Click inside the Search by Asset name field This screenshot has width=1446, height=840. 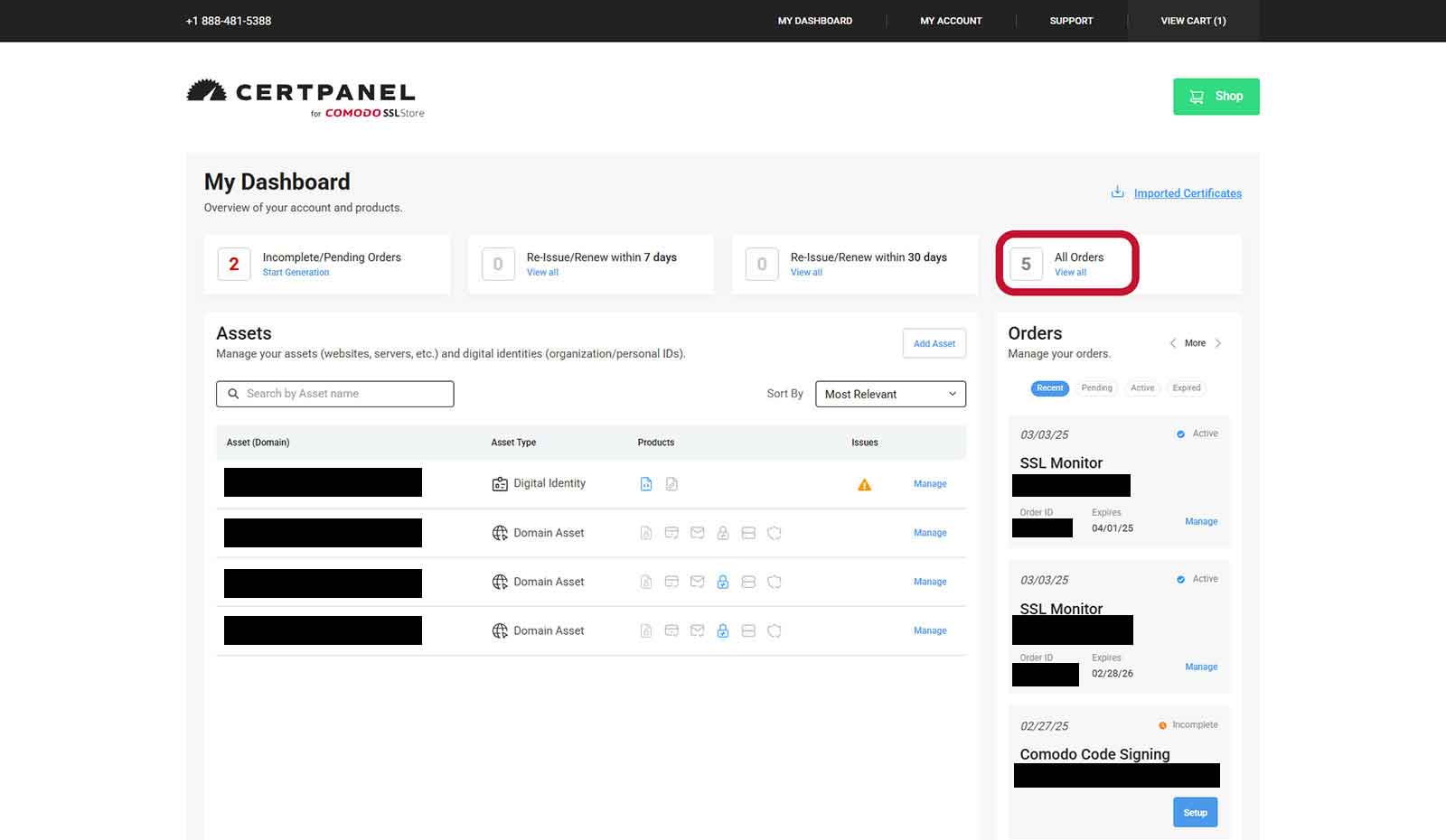334,393
